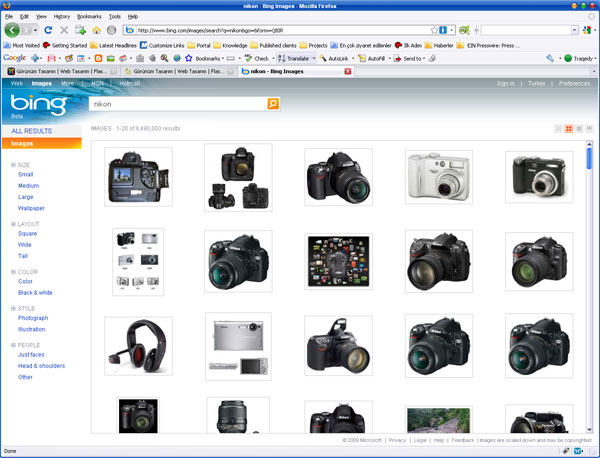Image resolution: width=600 pixels, height=458 pixels.
Task: Filter images by Wallpaper size
Action: click(x=31, y=208)
